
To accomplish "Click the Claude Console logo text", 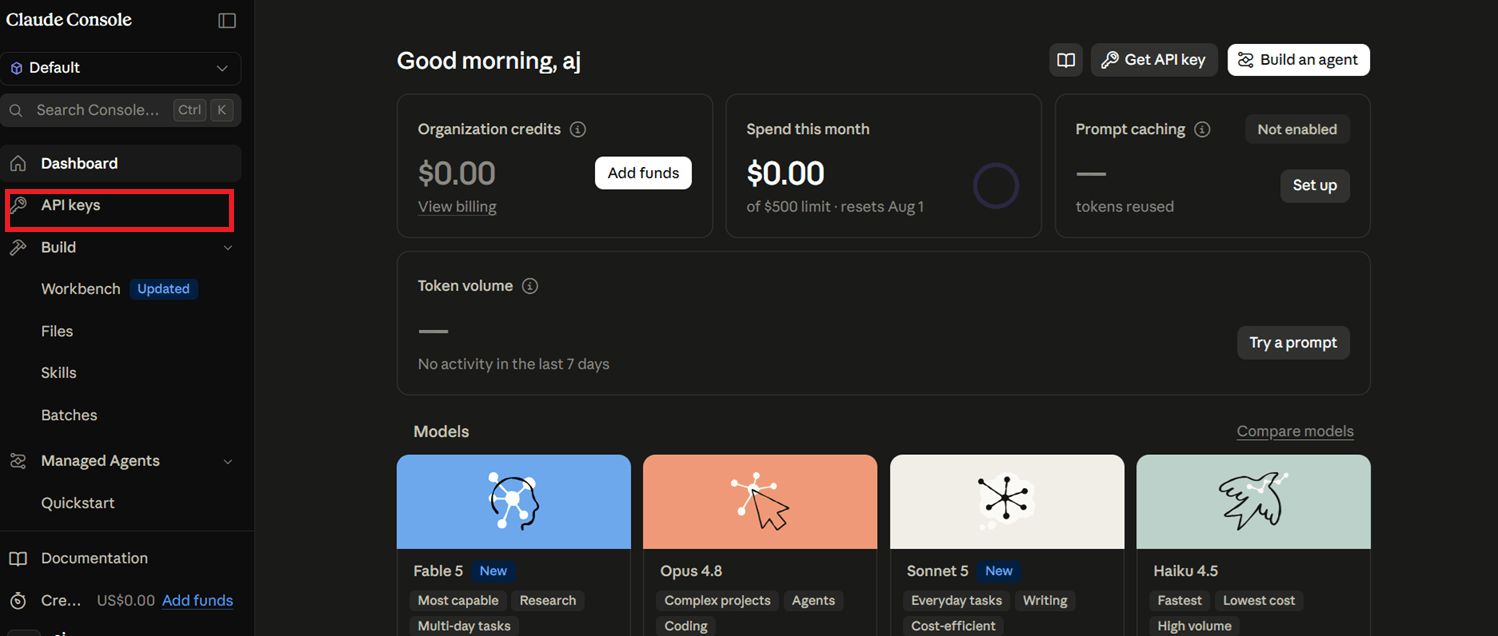I will click(69, 20).
